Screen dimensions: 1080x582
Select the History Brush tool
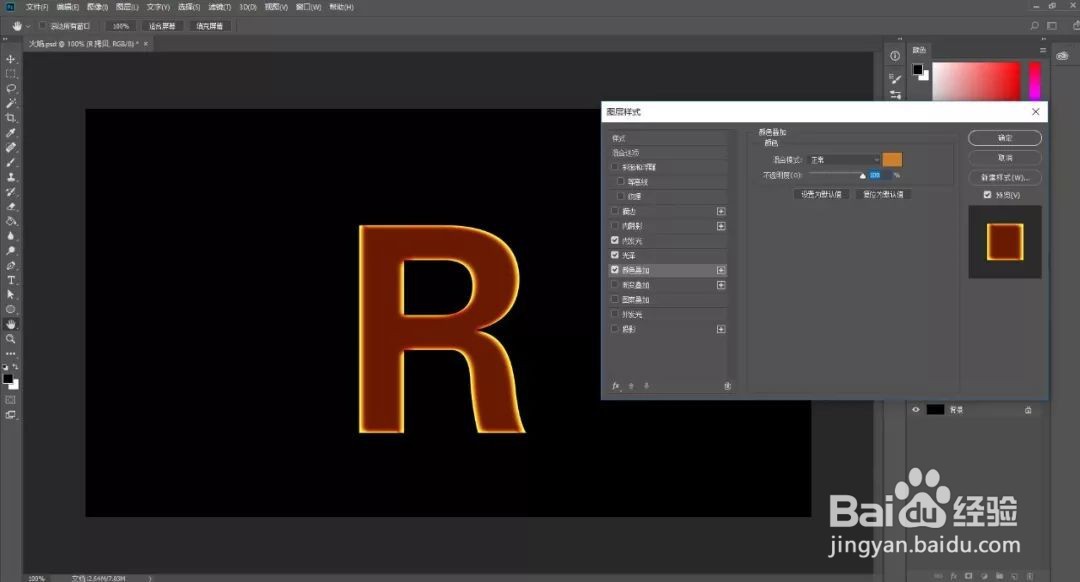coord(10,192)
